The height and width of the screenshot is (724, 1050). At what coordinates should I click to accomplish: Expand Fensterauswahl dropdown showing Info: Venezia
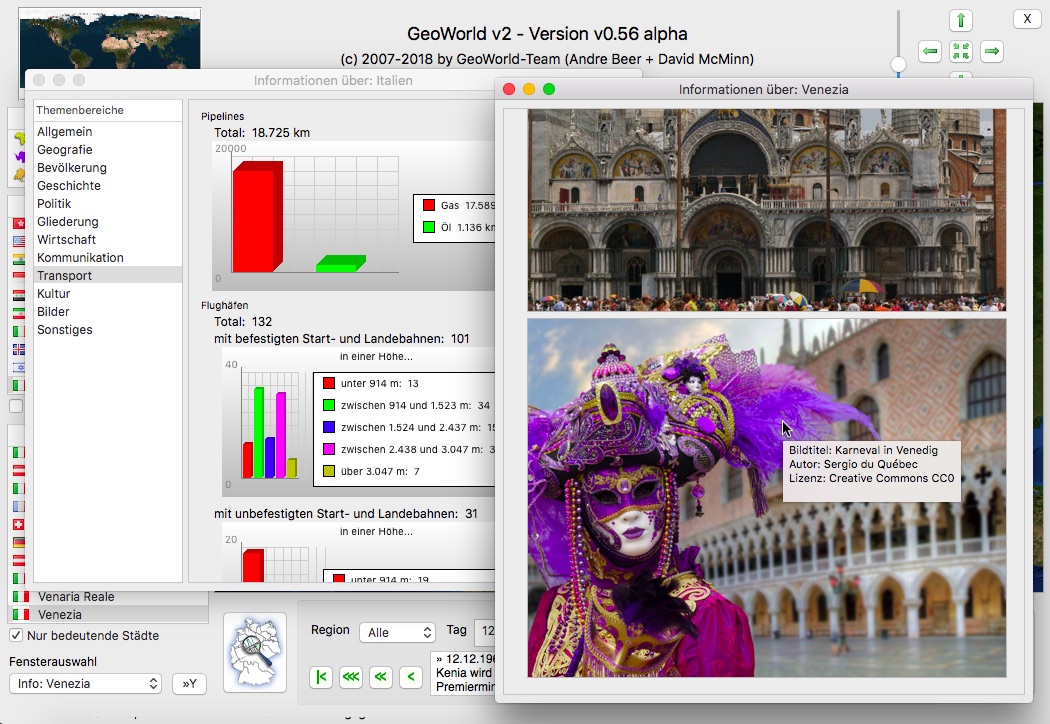(x=85, y=684)
